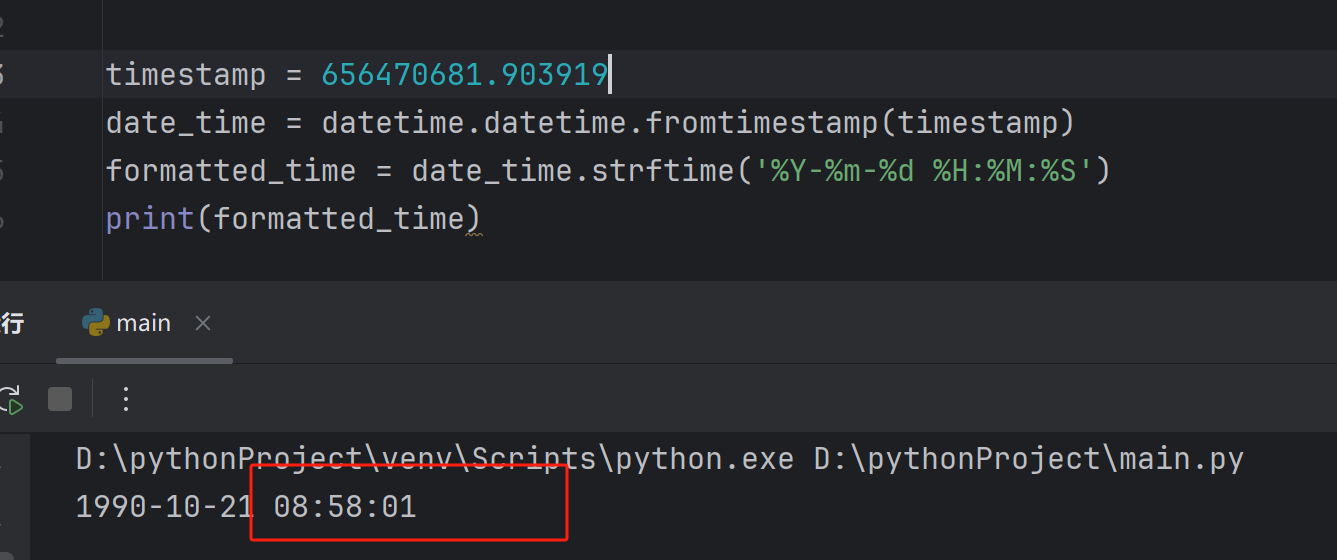This screenshot has width=1337, height=560.
Task: Click the Python logo on main tab
Action: coord(96,323)
